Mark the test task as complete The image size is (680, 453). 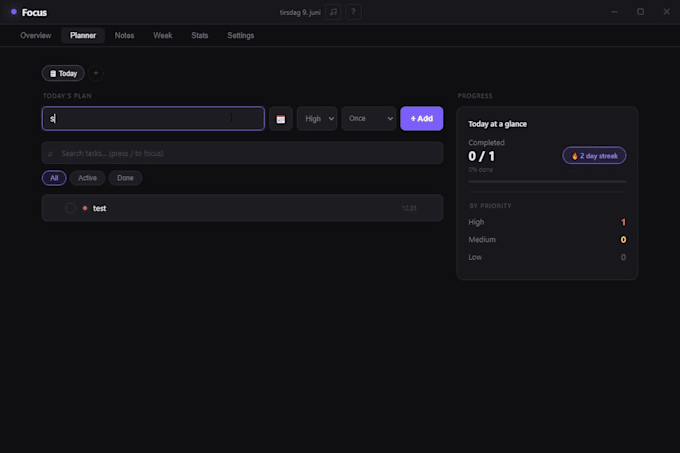(70, 208)
